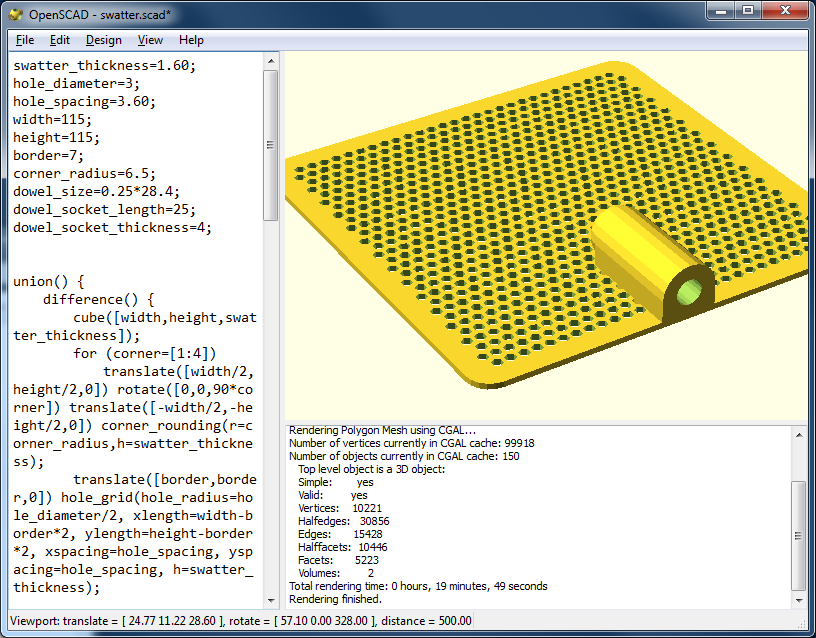Click the height=115 code line
816x638 pixels.
coord(56,137)
